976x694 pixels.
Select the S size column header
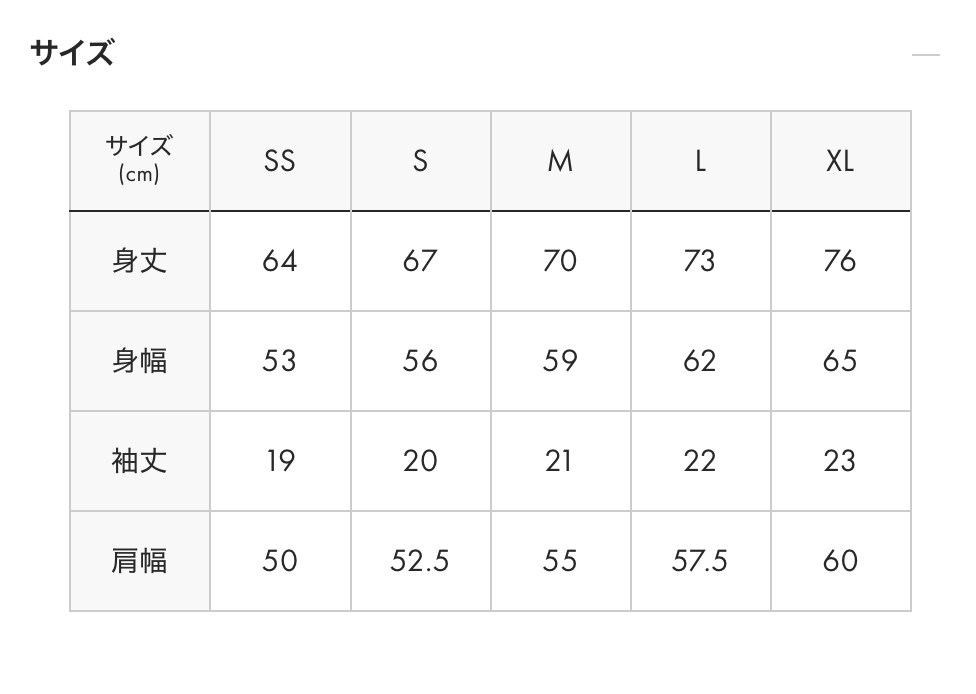coord(420,161)
